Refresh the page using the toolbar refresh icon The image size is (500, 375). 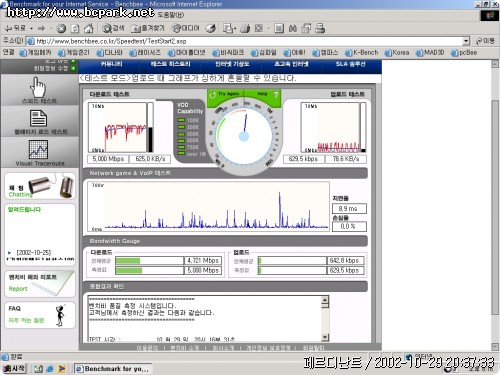75,29
